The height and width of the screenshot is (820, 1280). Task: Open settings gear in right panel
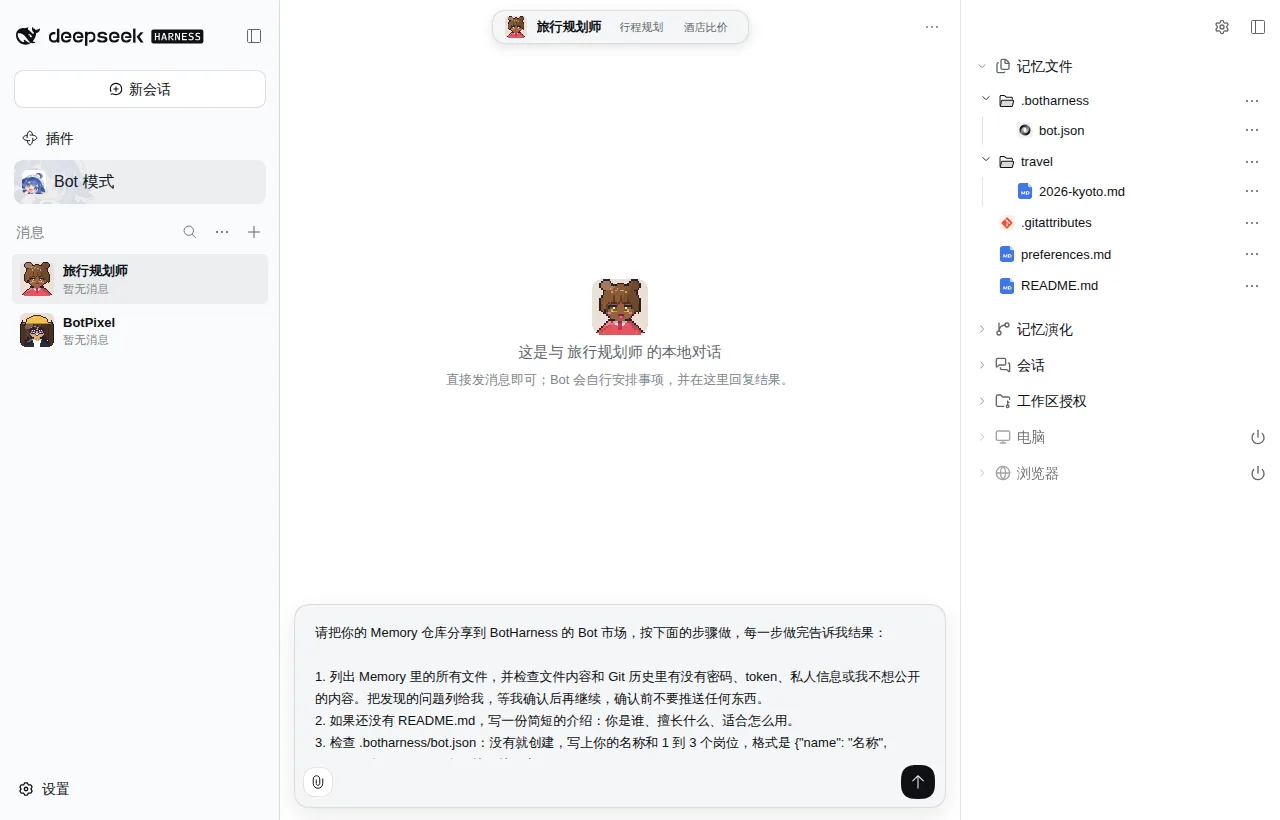coord(1222,27)
